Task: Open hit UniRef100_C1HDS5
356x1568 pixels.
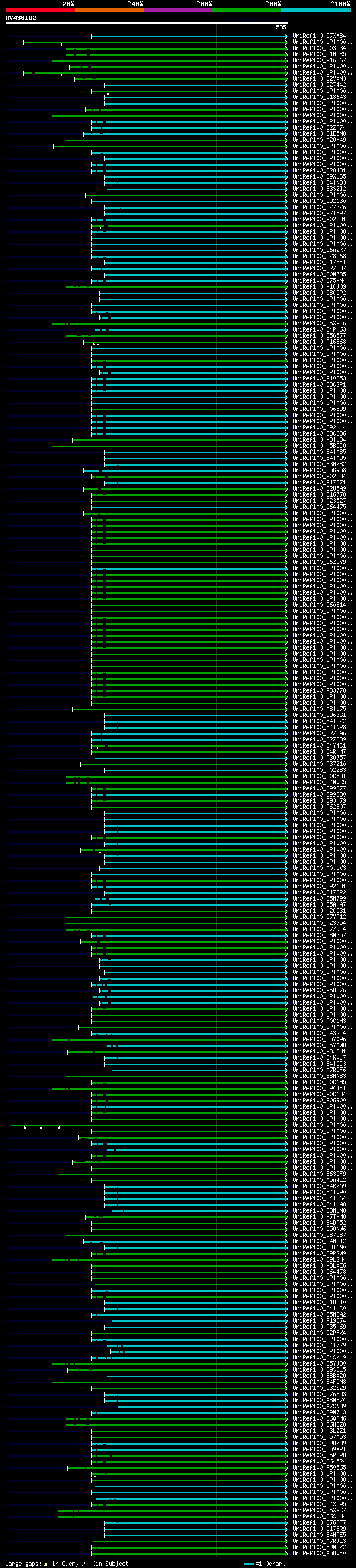Action: click(x=319, y=54)
